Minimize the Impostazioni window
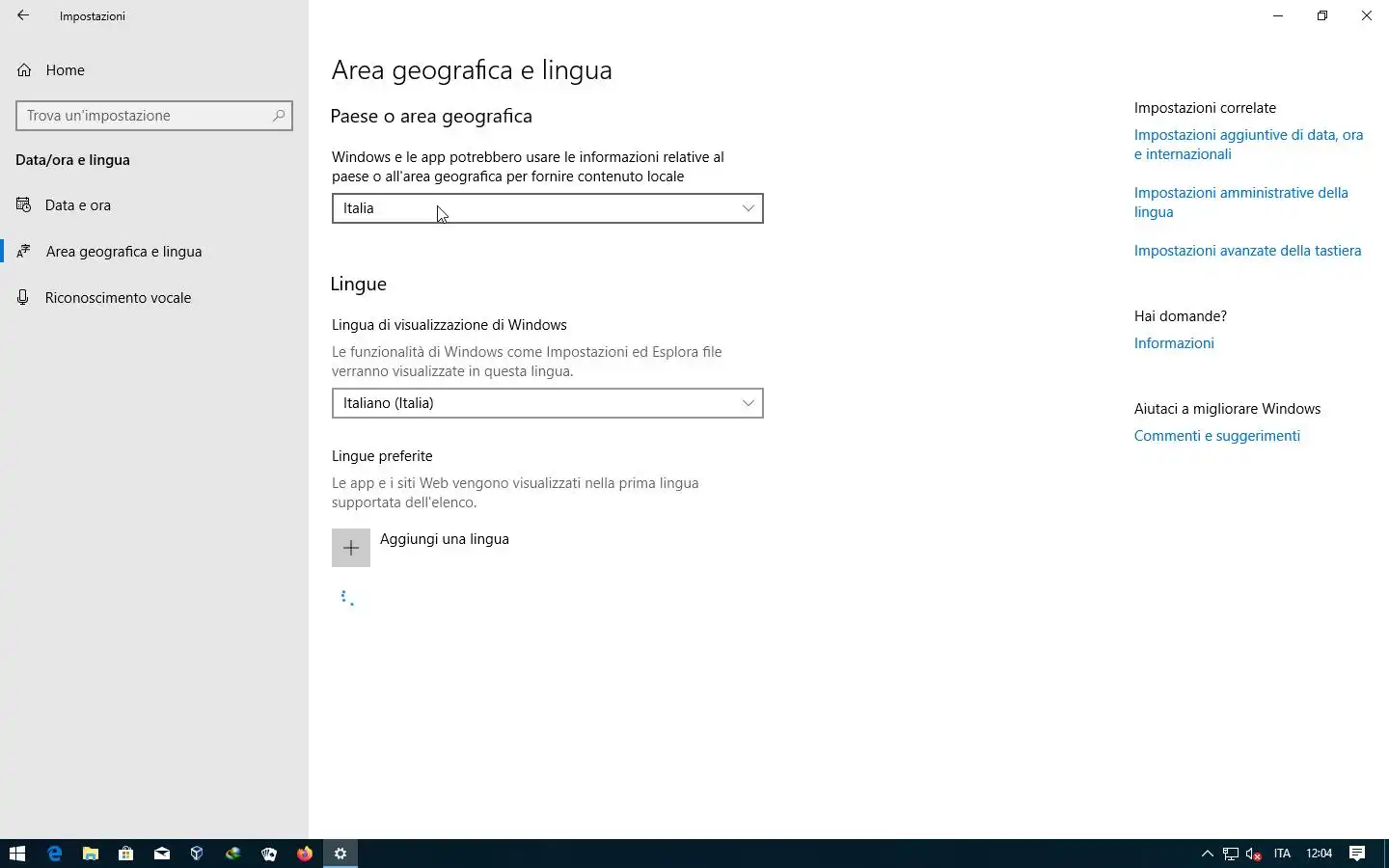Viewport: 1389px width, 868px height. point(1278,15)
